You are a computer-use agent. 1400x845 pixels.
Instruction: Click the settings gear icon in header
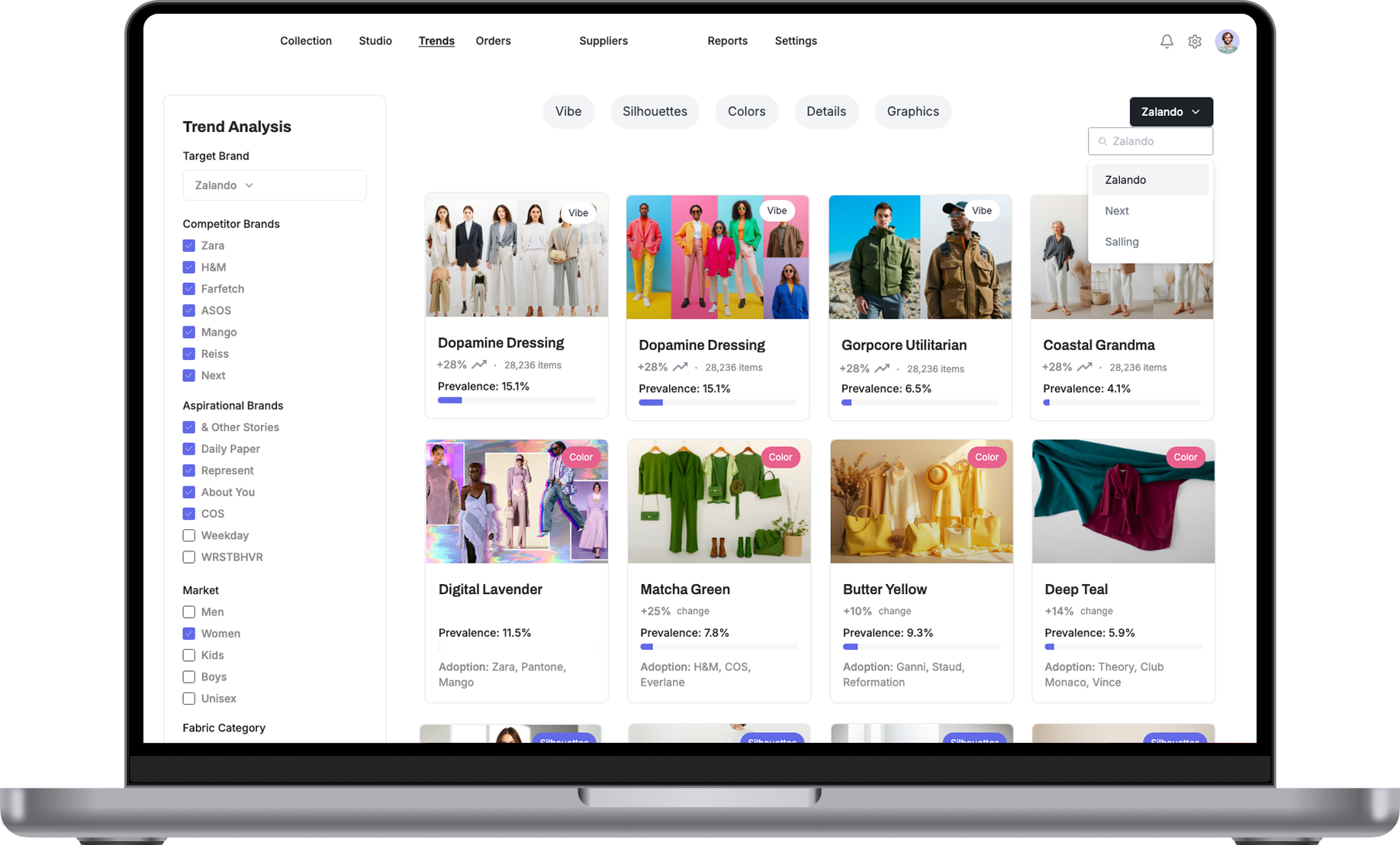(1195, 42)
